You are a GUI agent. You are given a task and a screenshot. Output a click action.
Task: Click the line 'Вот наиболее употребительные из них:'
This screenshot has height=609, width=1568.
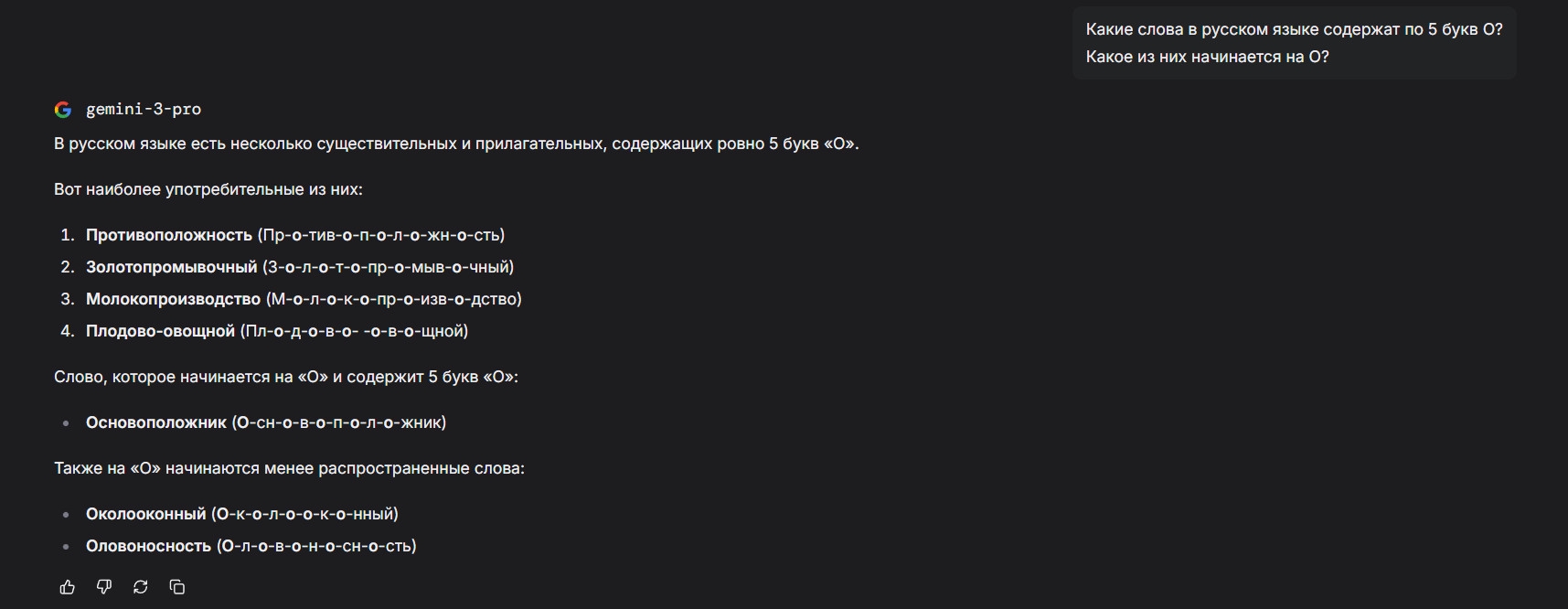pos(208,189)
